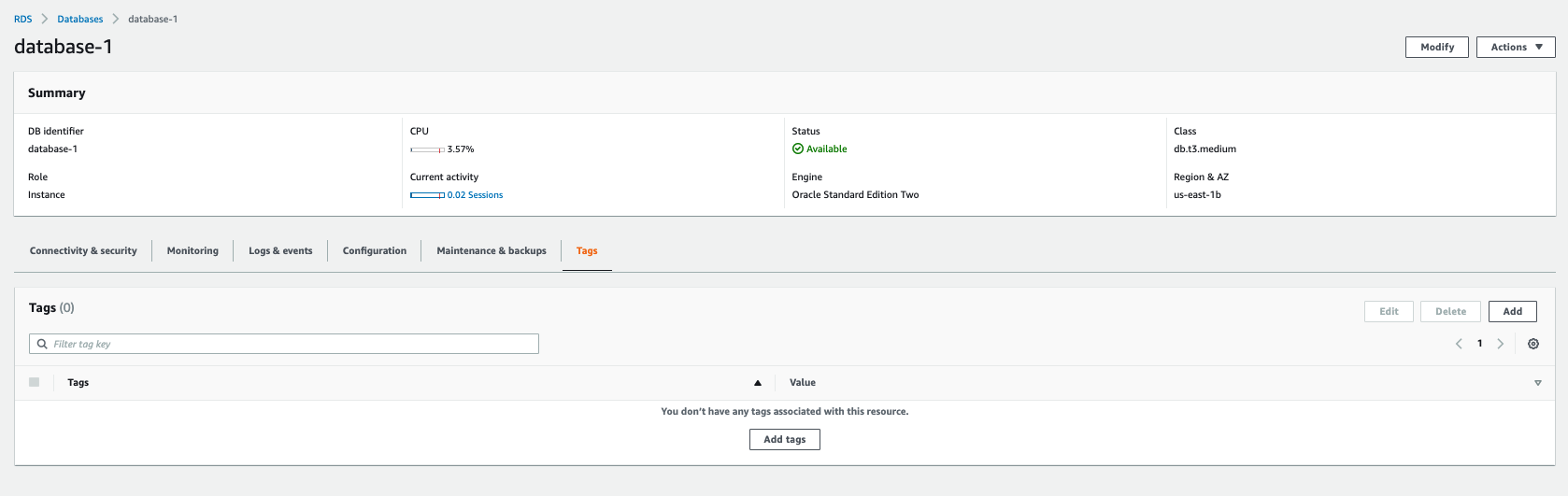Open Maintenance & backups tab
The image size is (1568, 496).
click(x=492, y=250)
